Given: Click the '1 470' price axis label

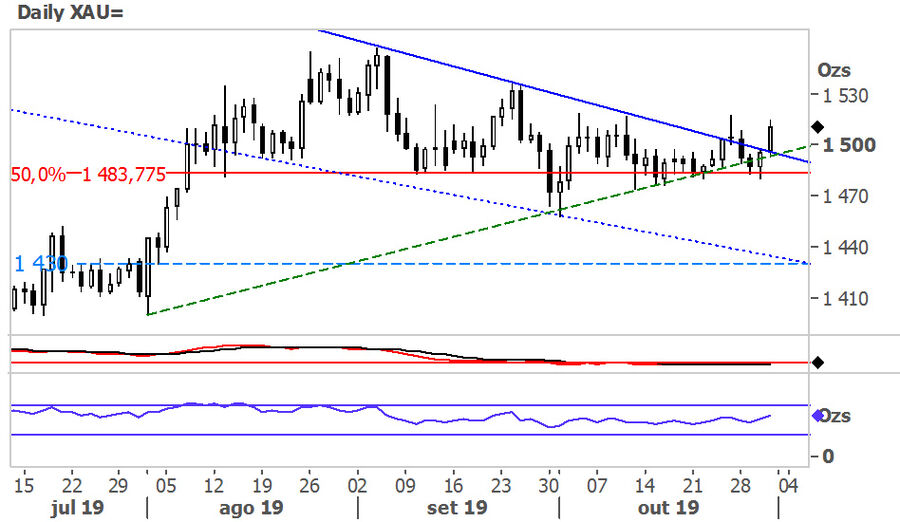Looking at the screenshot, I should (845, 196).
